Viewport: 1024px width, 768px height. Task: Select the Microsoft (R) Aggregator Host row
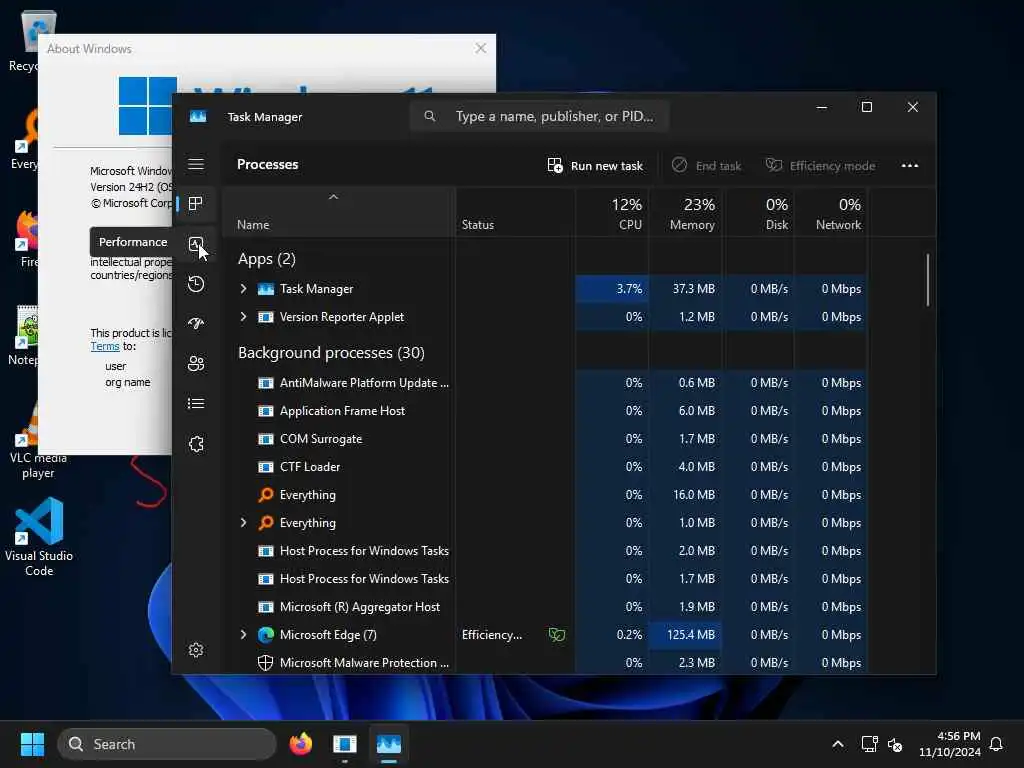coord(545,607)
